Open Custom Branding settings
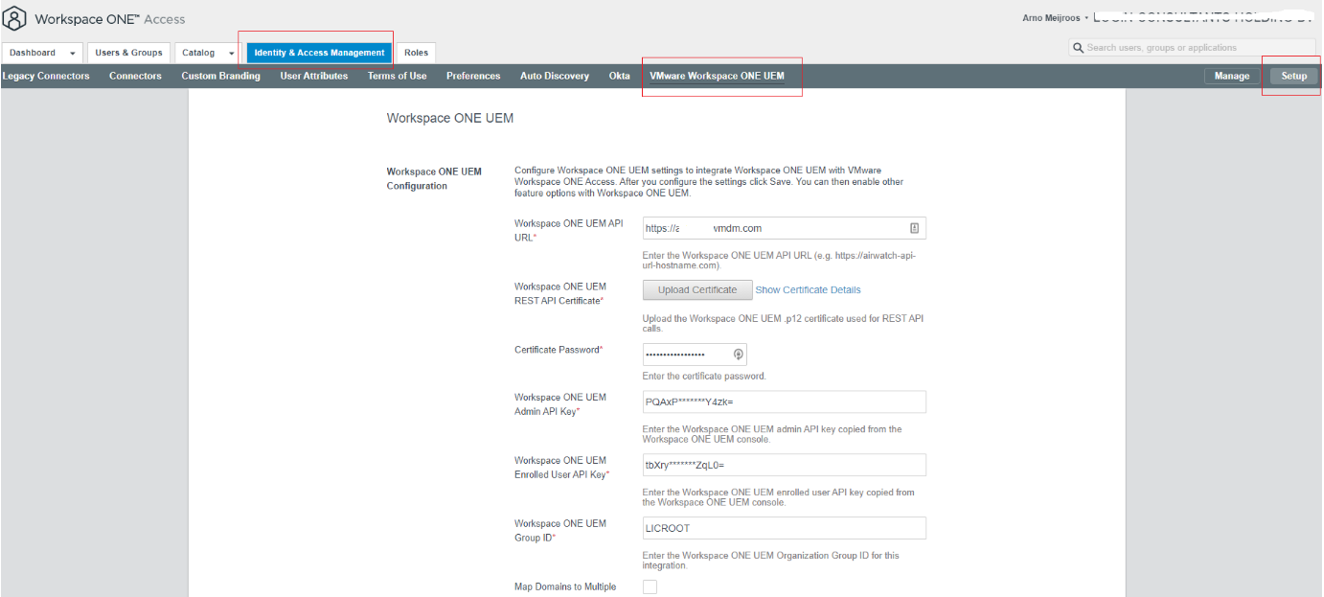Image resolution: width=1324 pixels, height=597 pixels. [220, 75]
